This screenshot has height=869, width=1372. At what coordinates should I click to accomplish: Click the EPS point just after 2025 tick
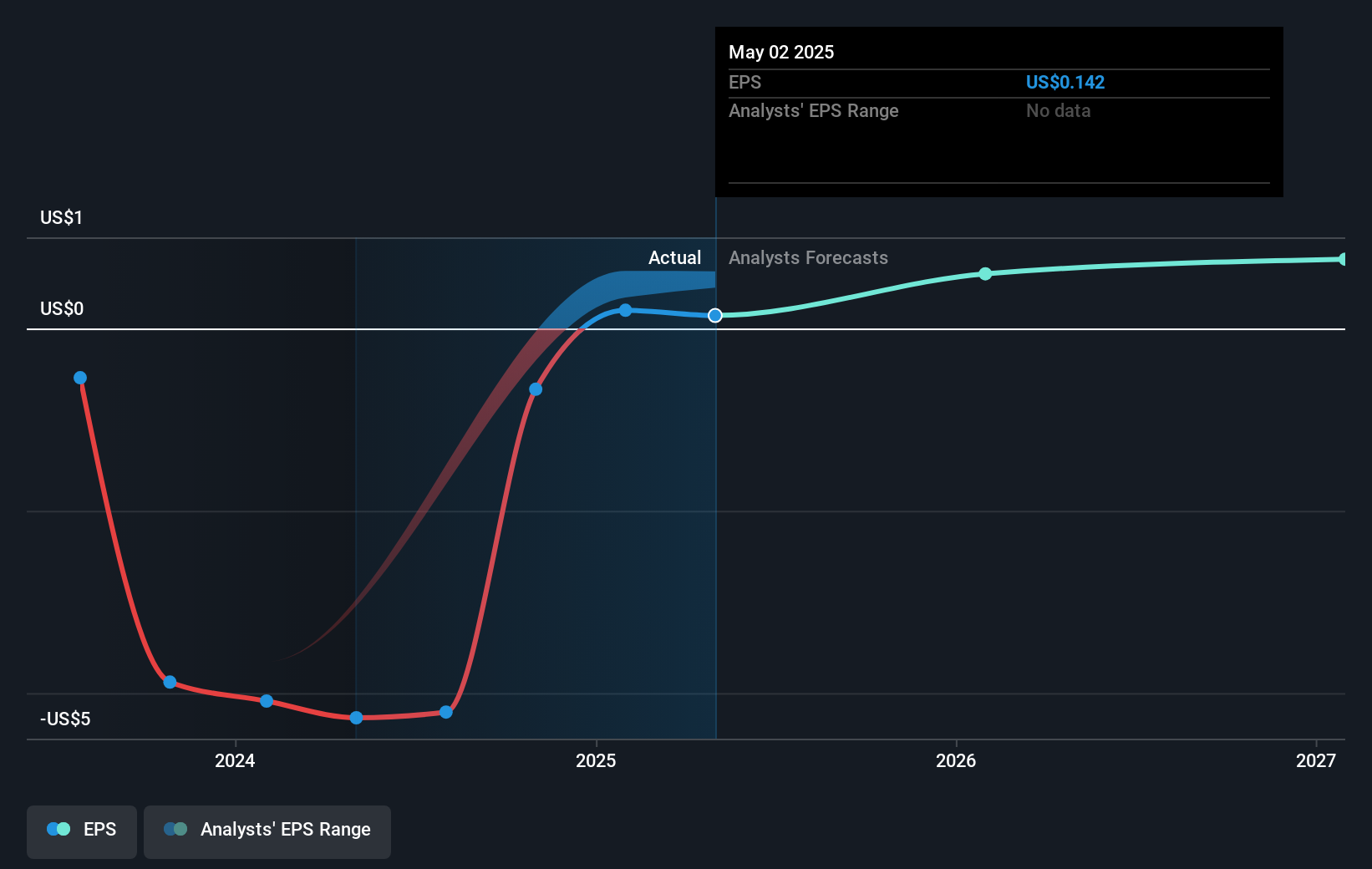tap(625, 310)
